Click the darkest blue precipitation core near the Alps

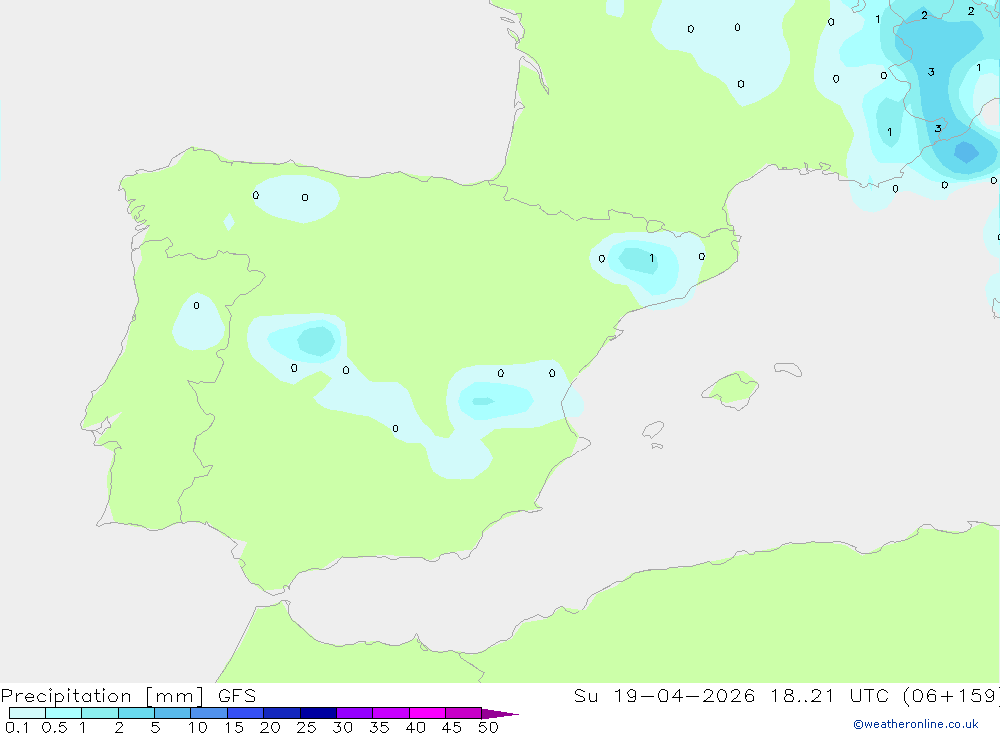point(966,152)
